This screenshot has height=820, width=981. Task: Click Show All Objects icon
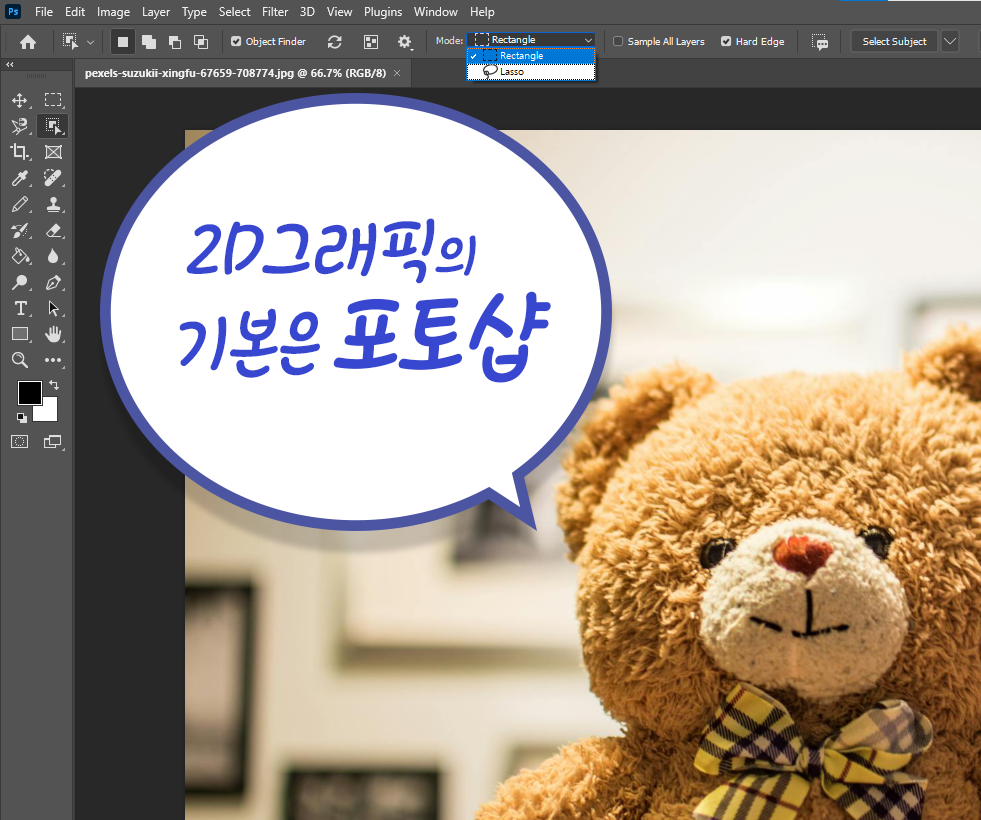[x=371, y=42]
